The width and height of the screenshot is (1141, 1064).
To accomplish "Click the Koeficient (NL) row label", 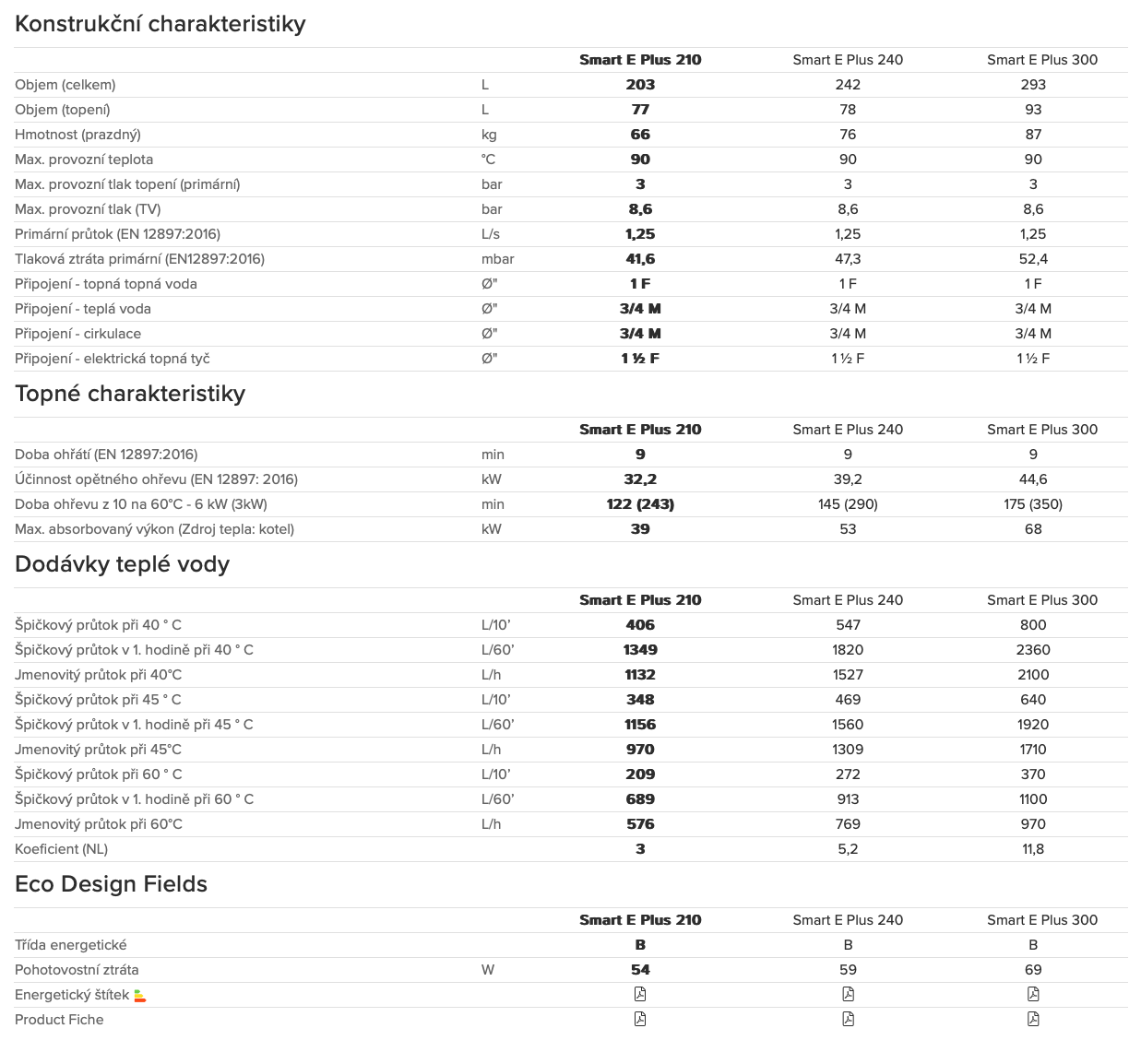I will pyautogui.click(x=61, y=849).
